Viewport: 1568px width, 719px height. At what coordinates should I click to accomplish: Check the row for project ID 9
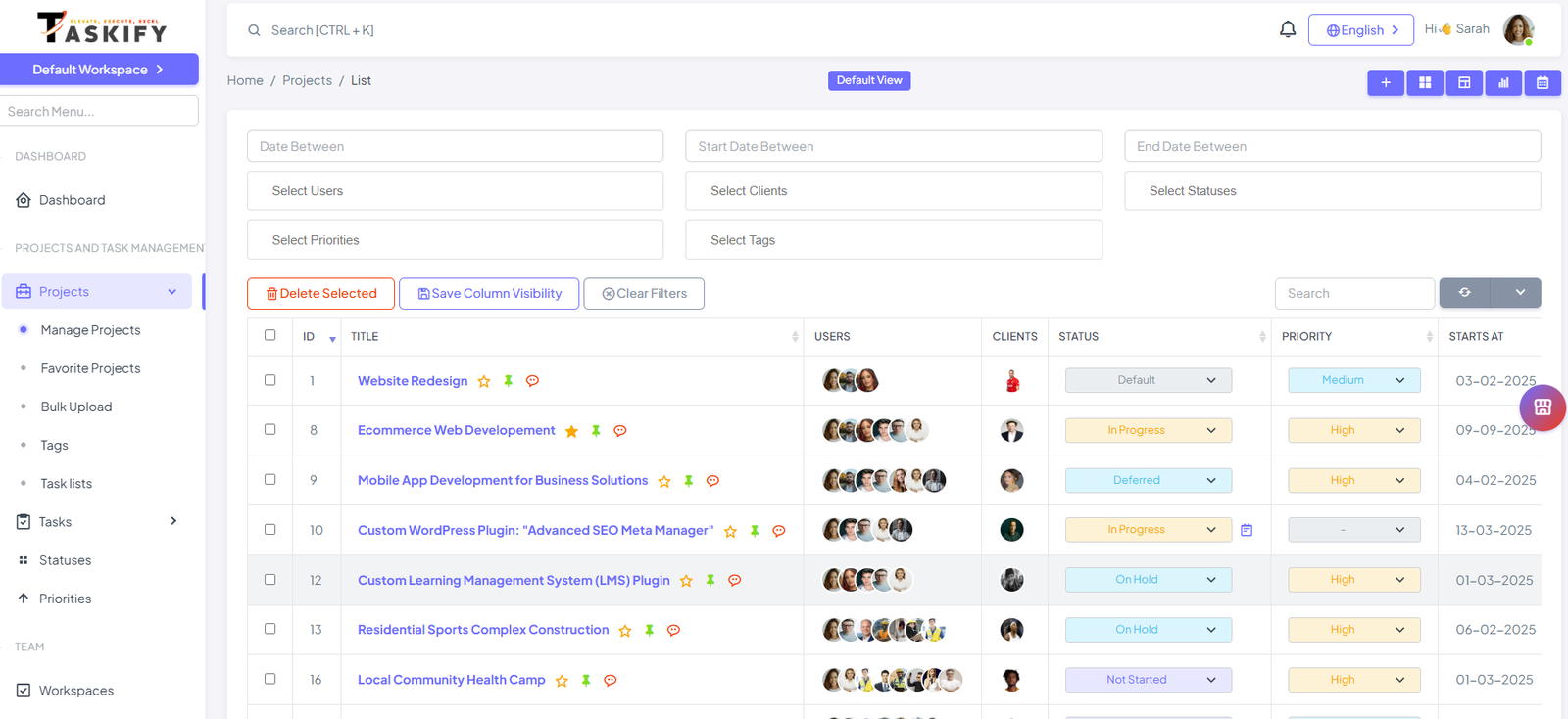pyautogui.click(x=270, y=479)
